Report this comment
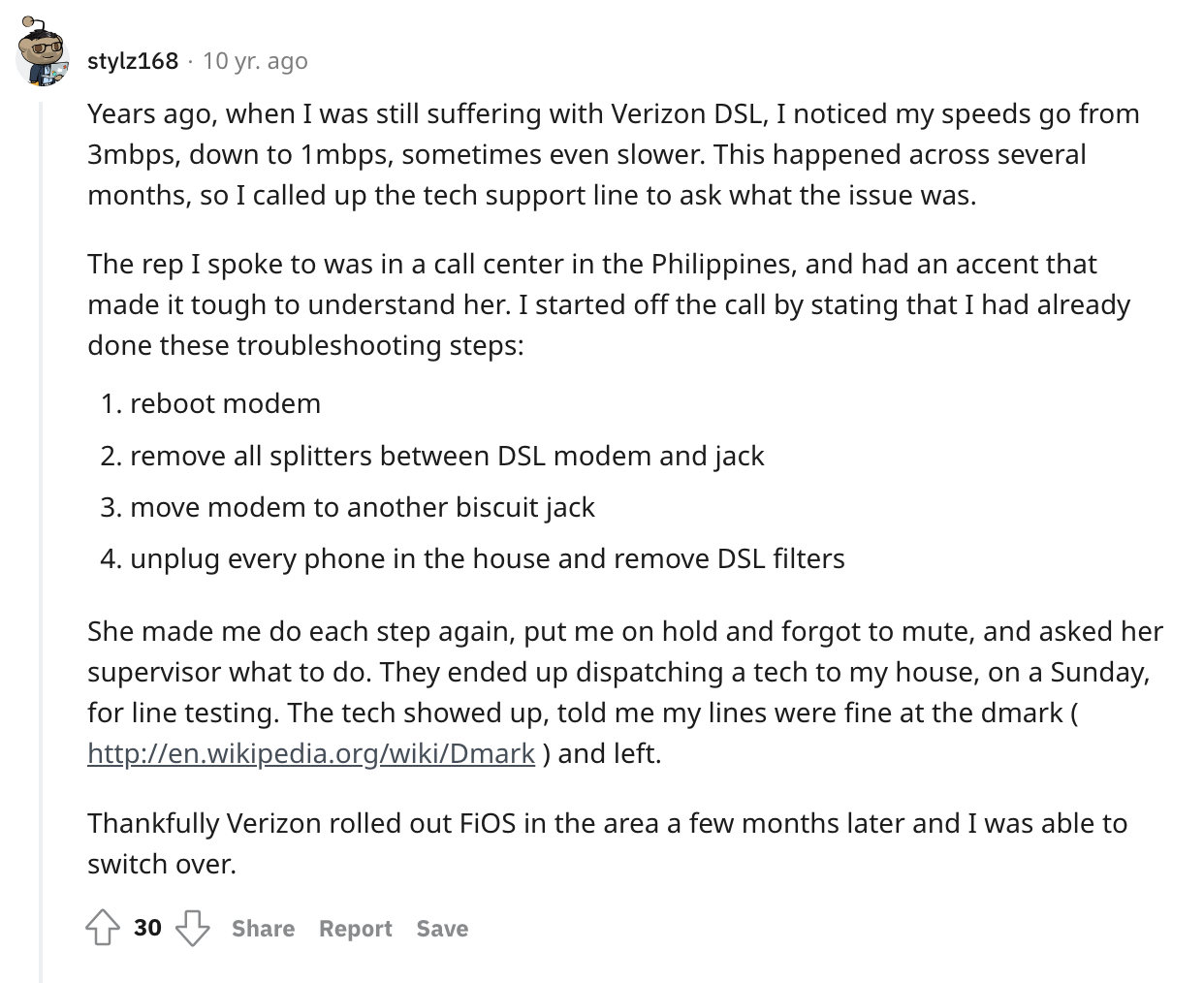Image resolution: width=1204 pixels, height=983 pixels. 355,929
